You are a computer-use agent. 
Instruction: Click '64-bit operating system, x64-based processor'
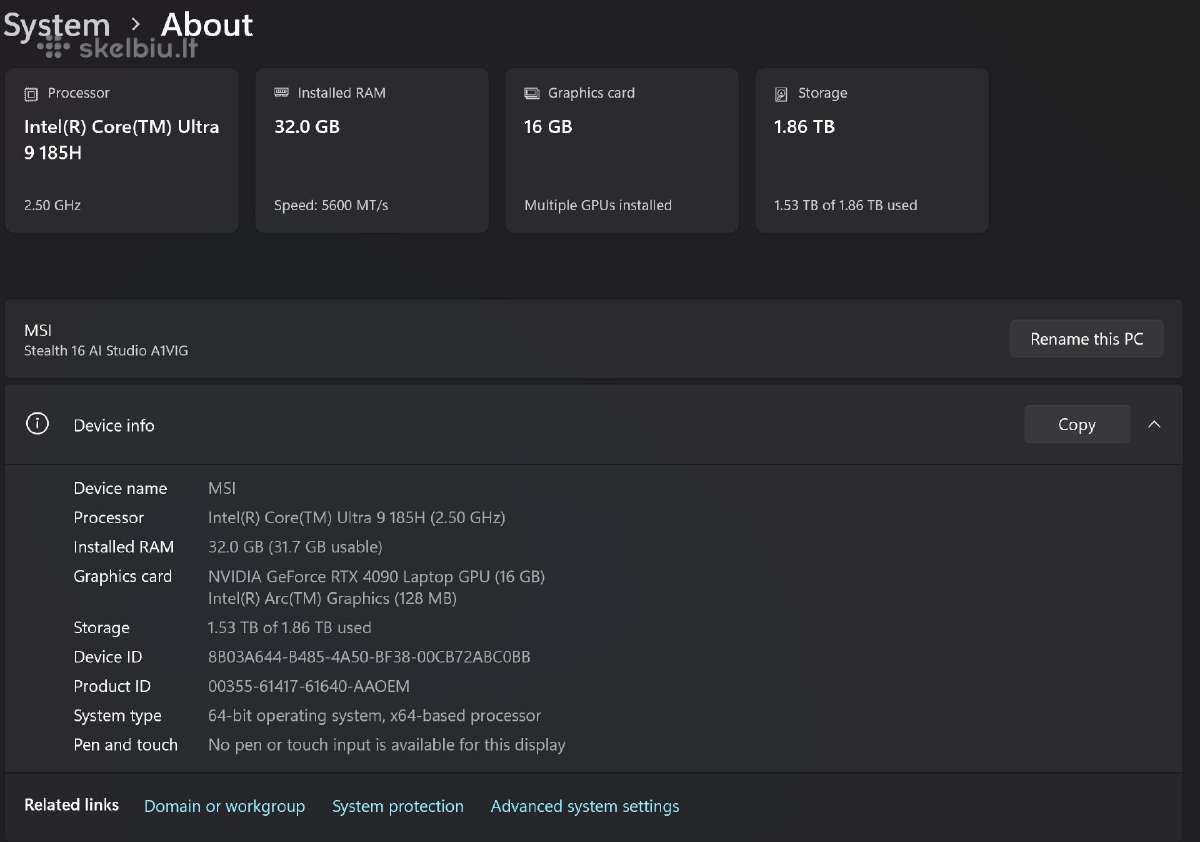(x=374, y=716)
